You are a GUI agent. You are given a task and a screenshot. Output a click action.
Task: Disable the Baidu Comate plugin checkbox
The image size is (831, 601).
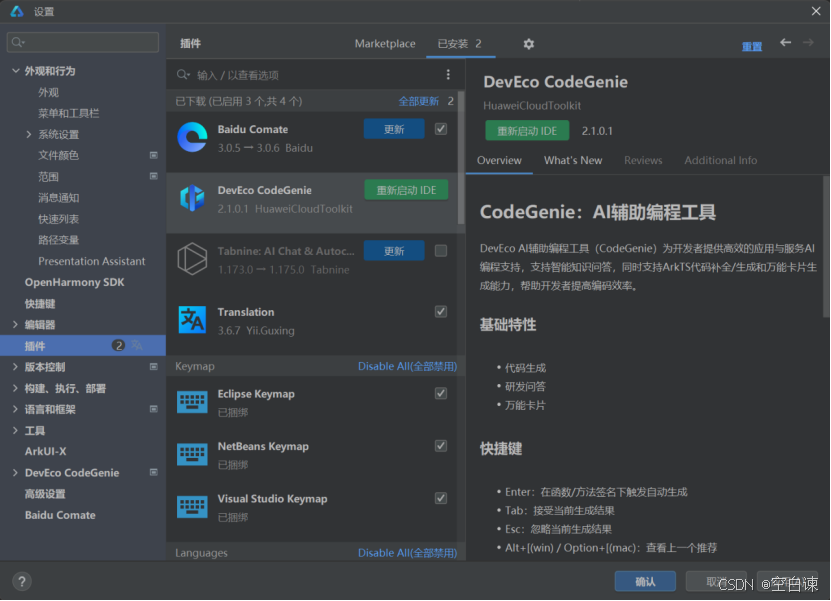tap(440, 129)
